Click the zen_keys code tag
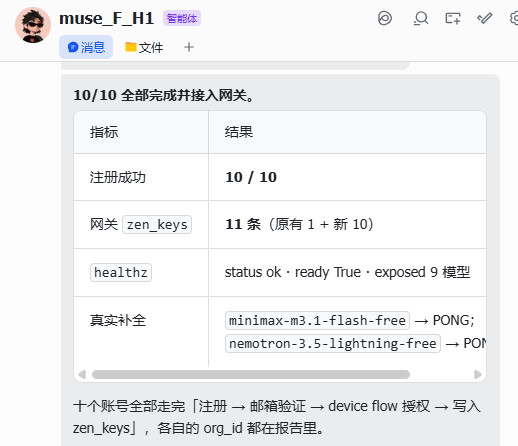This screenshot has width=518, height=446. point(157,225)
